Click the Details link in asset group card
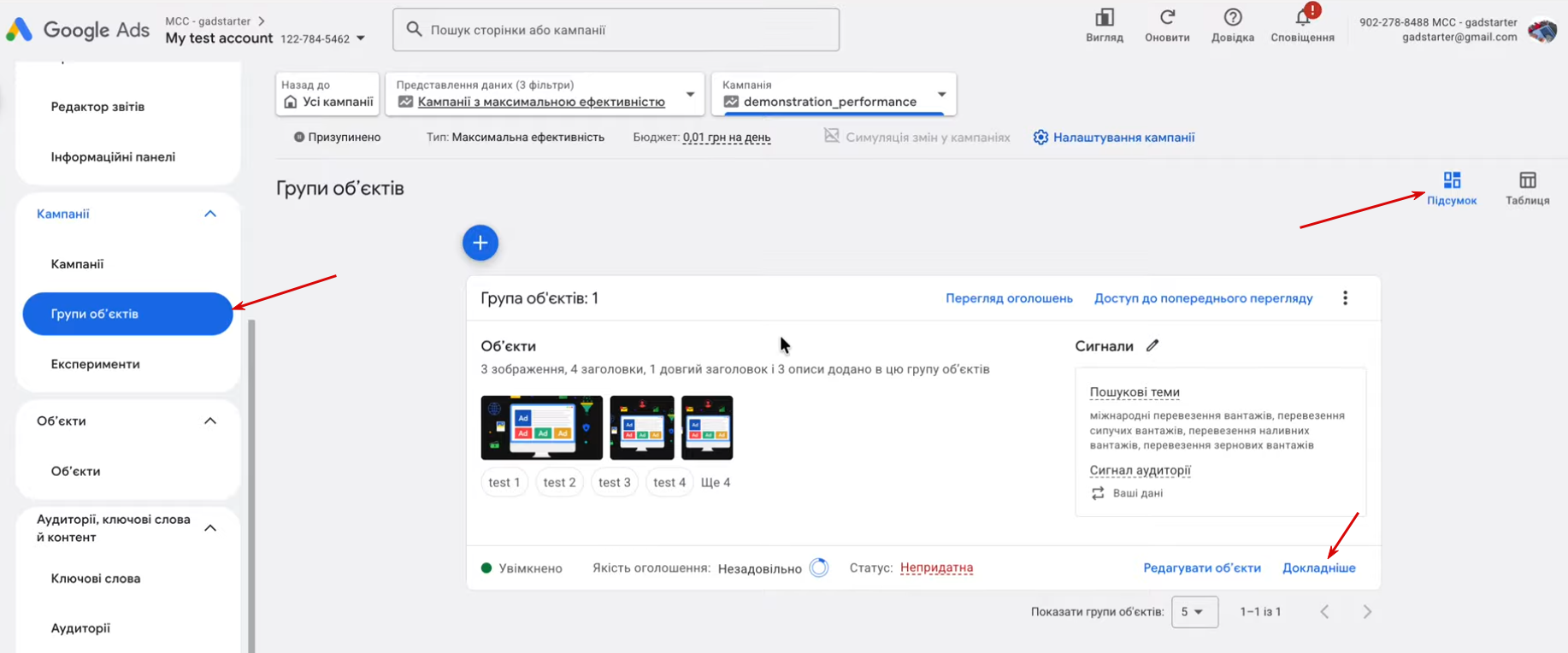The width and height of the screenshot is (1568, 653). click(1318, 568)
